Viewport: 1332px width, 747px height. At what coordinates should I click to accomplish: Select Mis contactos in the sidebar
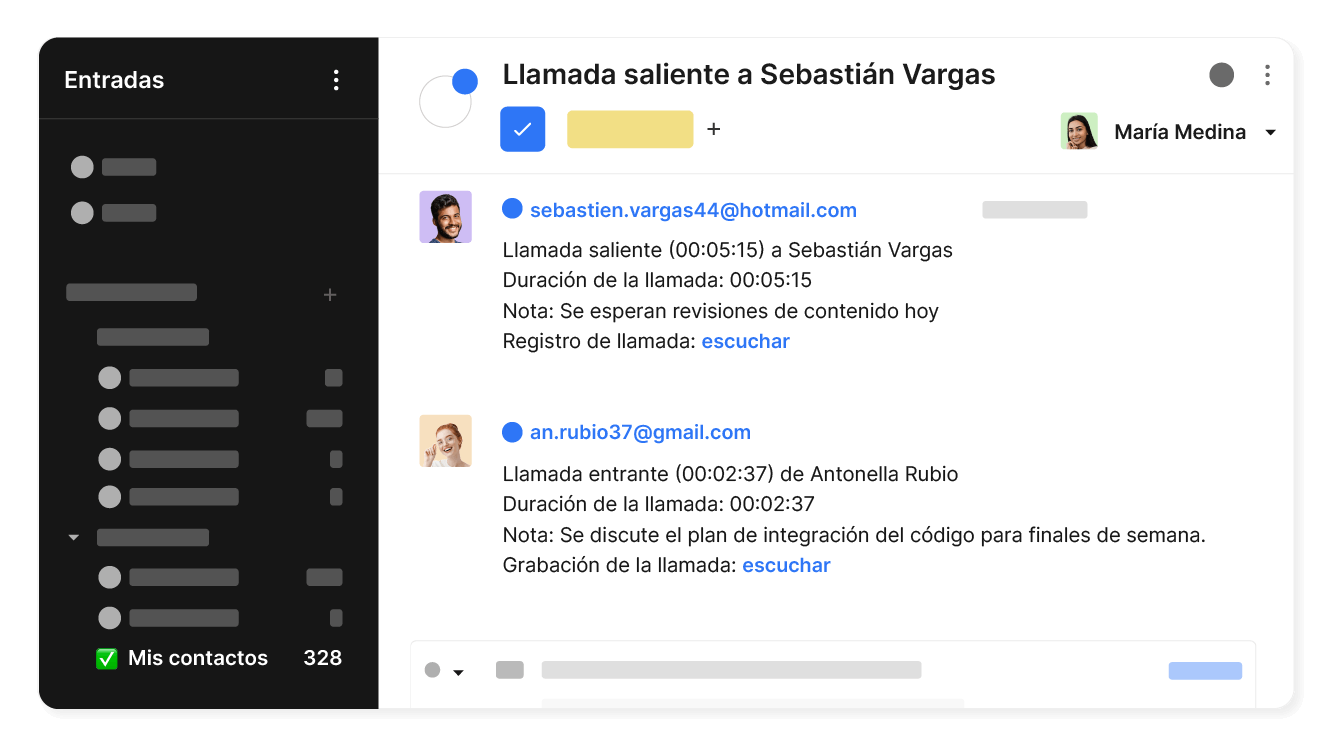[x=198, y=657]
